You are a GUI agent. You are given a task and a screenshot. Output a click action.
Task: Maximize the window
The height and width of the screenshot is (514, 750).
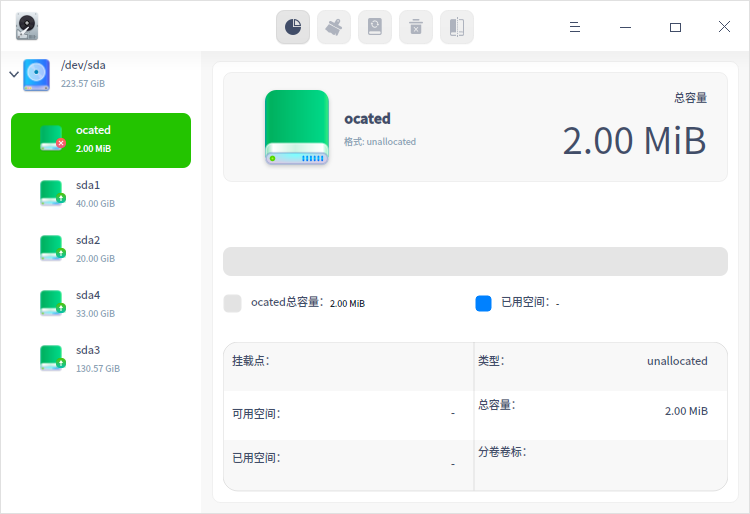[675, 27]
